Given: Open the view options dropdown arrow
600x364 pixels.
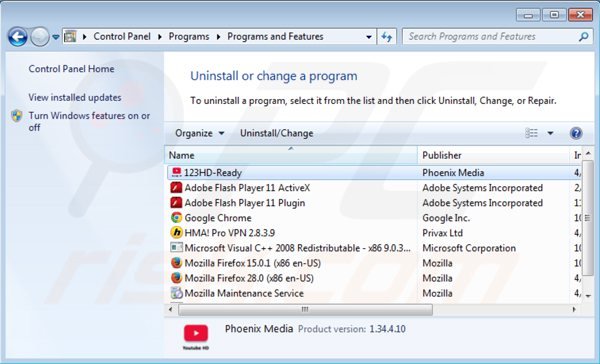Looking at the screenshot, I should click(x=550, y=133).
